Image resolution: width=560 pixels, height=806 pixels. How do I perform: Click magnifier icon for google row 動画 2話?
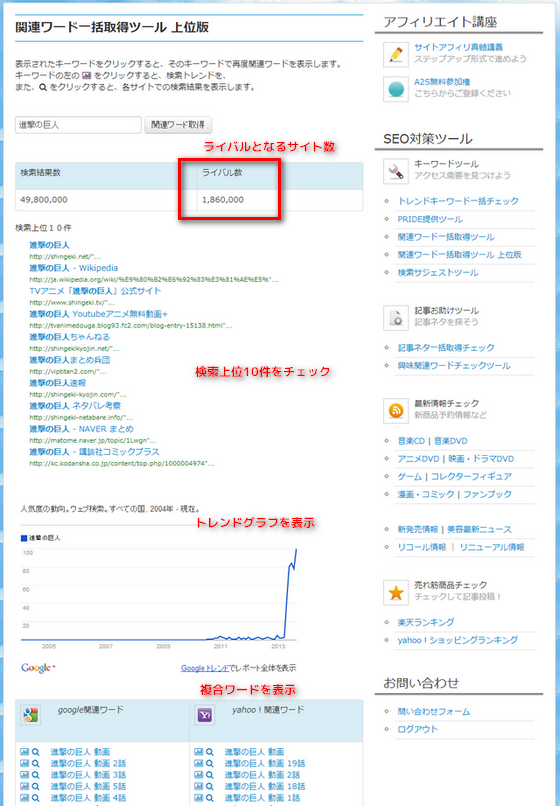[x=35, y=764]
